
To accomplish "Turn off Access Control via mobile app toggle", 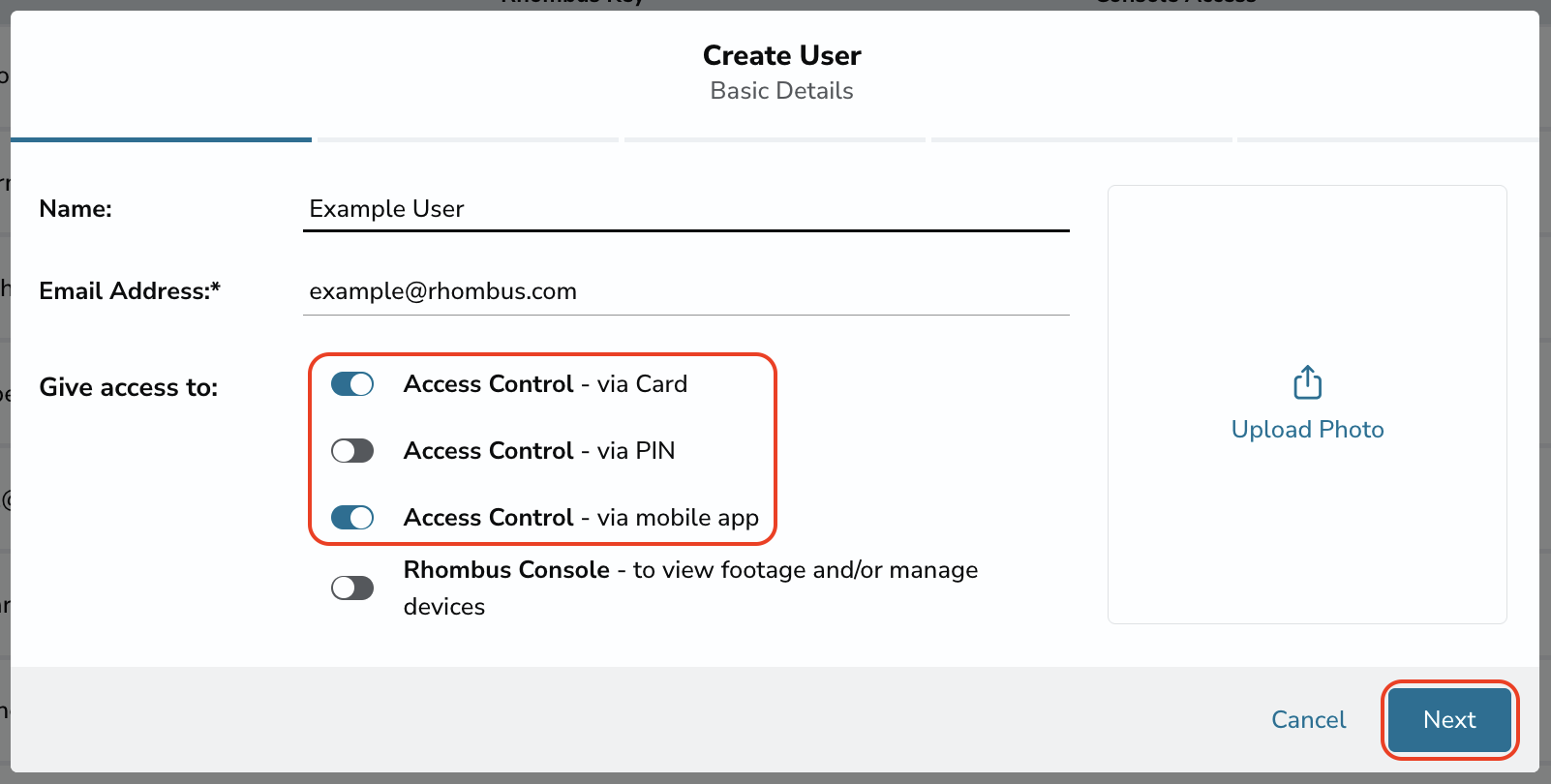I will coord(352,518).
